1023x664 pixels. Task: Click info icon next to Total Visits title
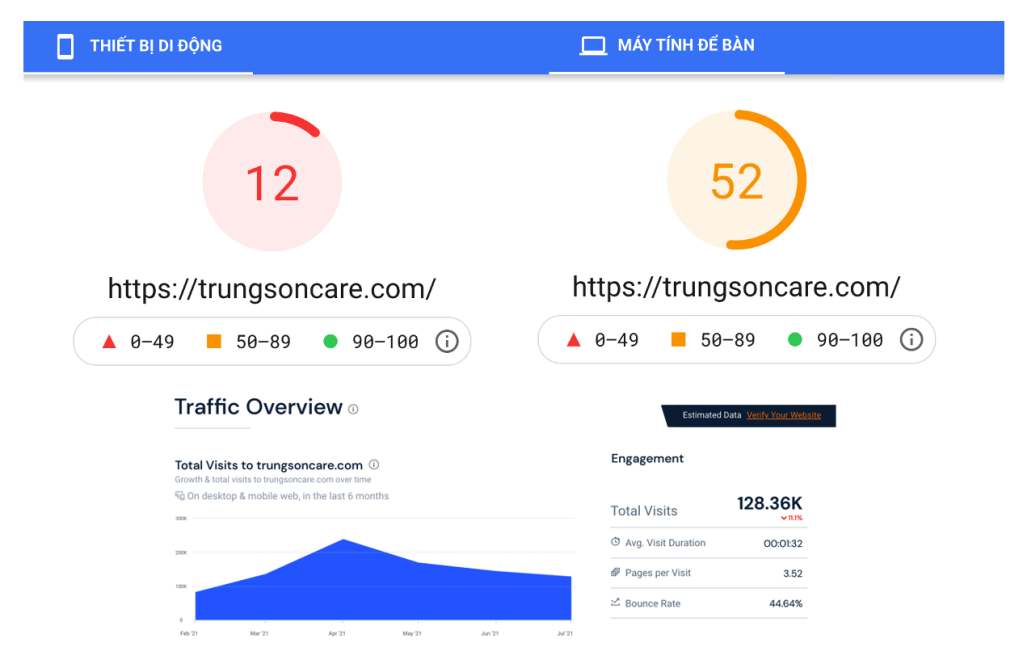coord(374,465)
